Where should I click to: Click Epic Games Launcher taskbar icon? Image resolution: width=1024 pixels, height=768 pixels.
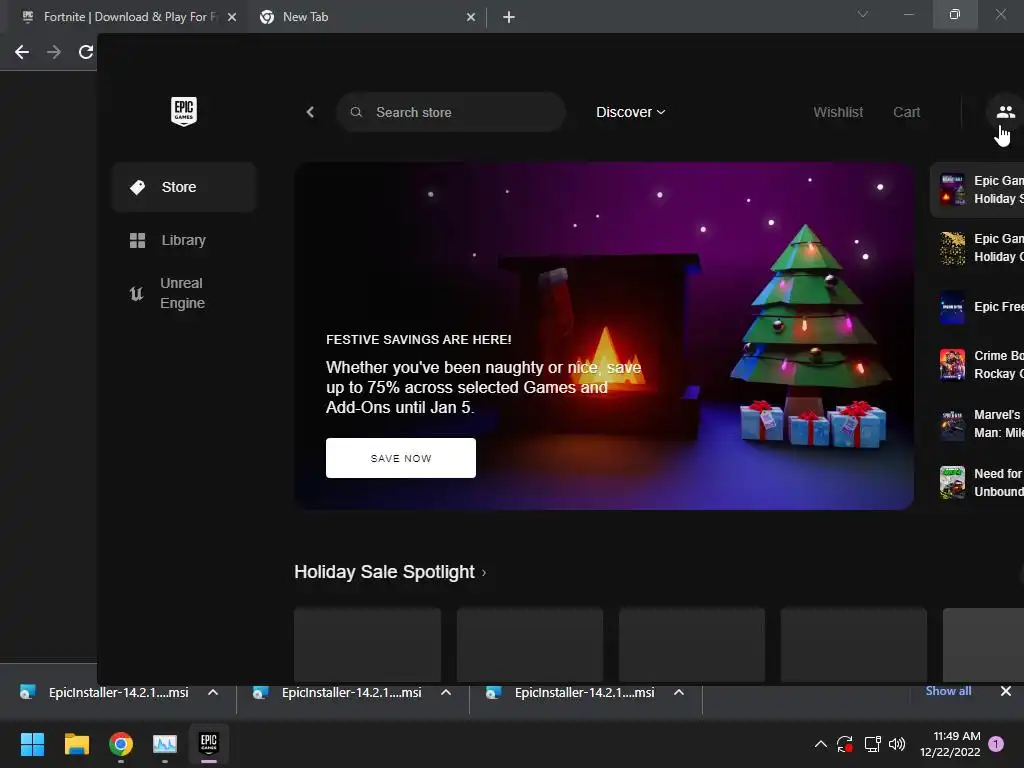(209, 744)
